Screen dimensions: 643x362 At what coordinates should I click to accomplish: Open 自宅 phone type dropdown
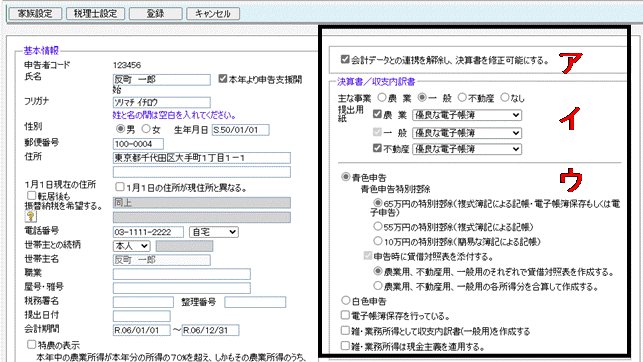(214, 232)
